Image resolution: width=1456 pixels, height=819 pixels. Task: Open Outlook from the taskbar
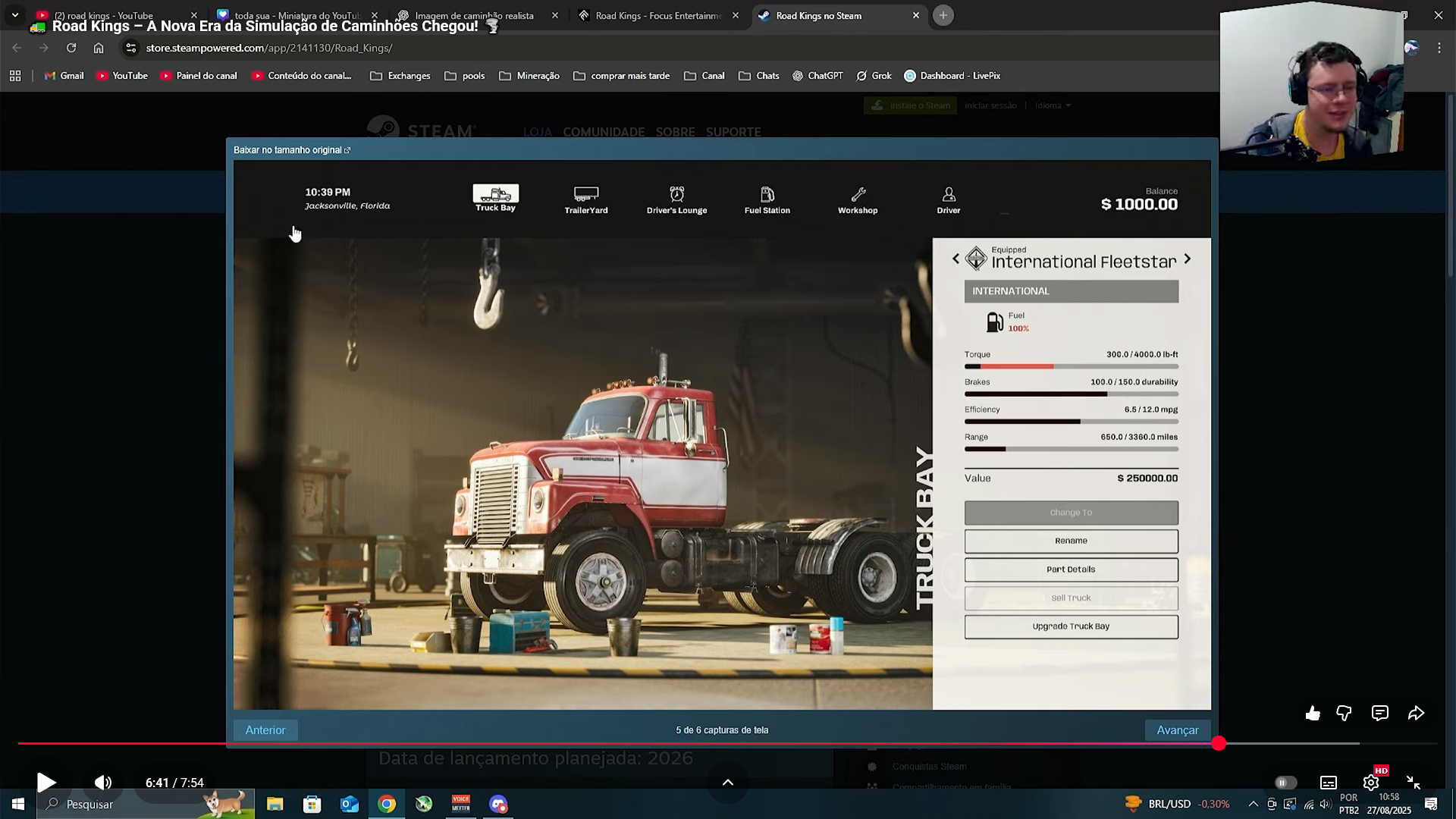pyautogui.click(x=349, y=804)
